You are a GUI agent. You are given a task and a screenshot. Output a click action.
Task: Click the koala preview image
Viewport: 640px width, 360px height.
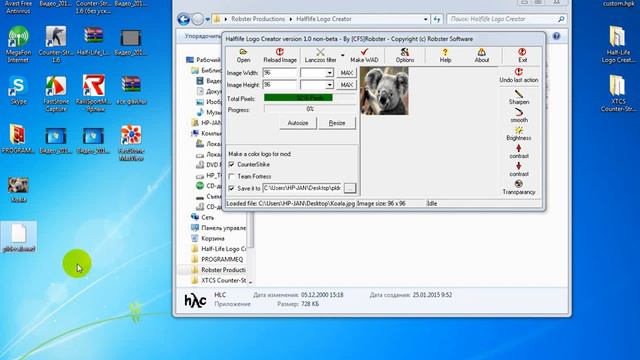pyautogui.click(x=384, y=91)
